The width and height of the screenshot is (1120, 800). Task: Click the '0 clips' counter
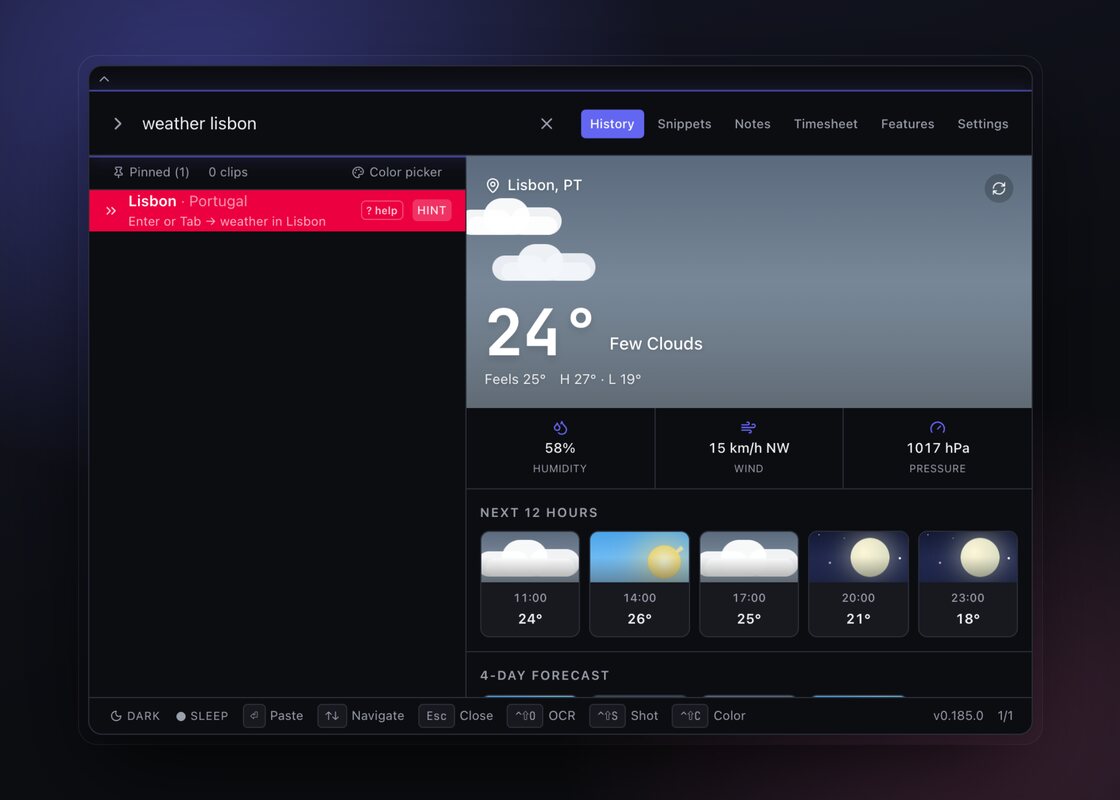(228, 172)
